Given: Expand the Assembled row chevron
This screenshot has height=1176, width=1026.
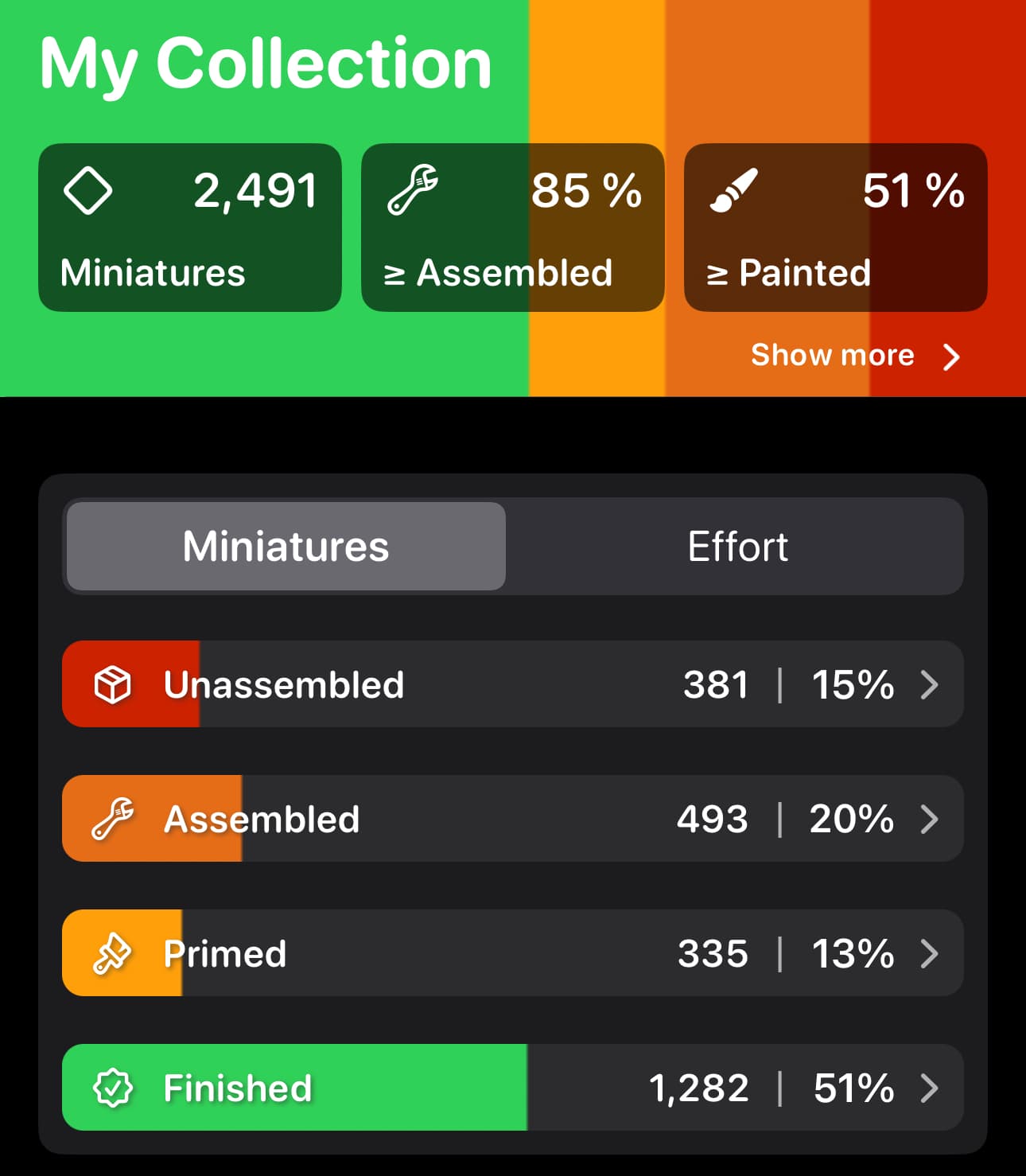Looking at the screenshot, I should (929, 819).
